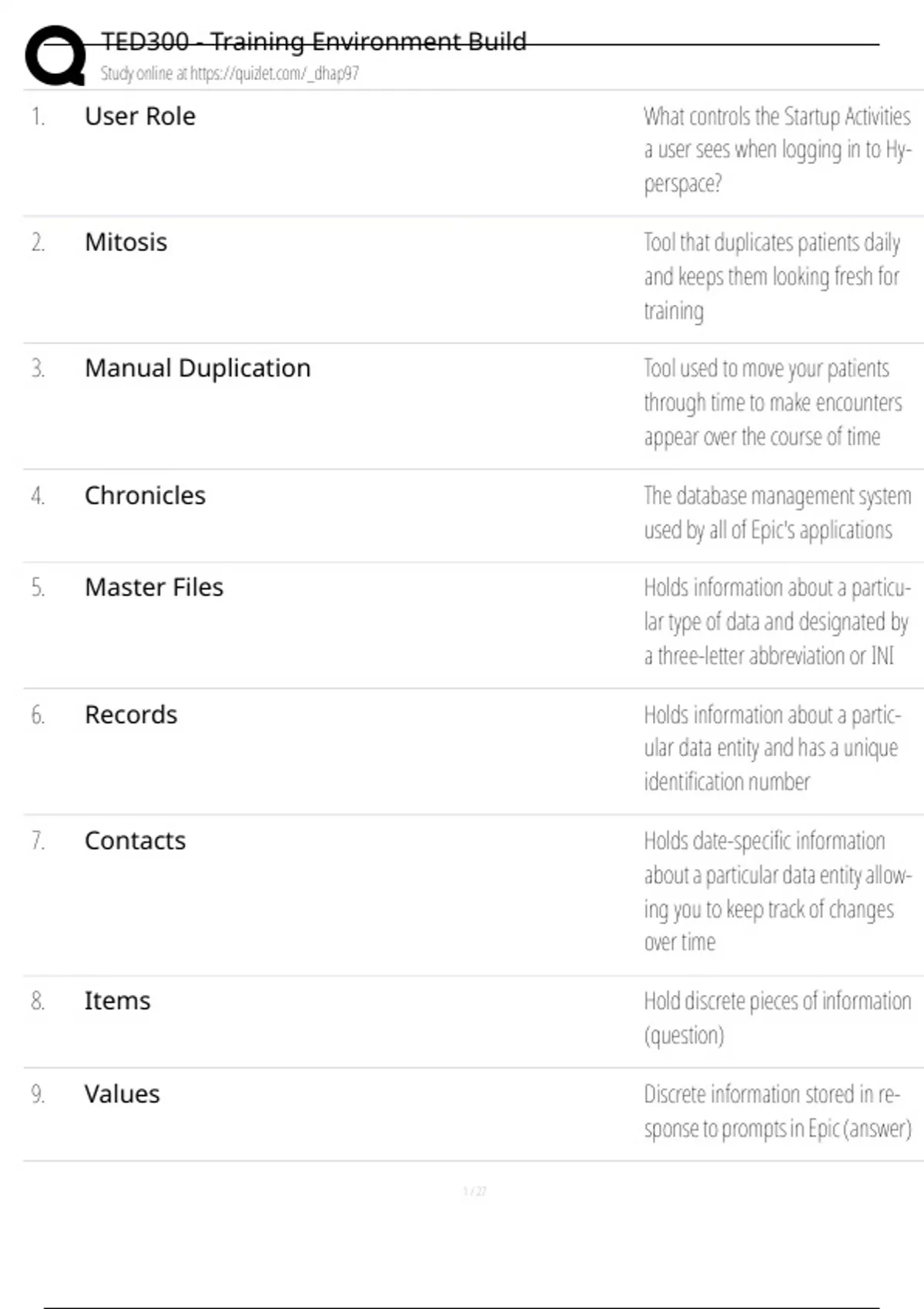Select the Items term
The height and width of the screenshot is (1309, 924).
click(117, 1001)
